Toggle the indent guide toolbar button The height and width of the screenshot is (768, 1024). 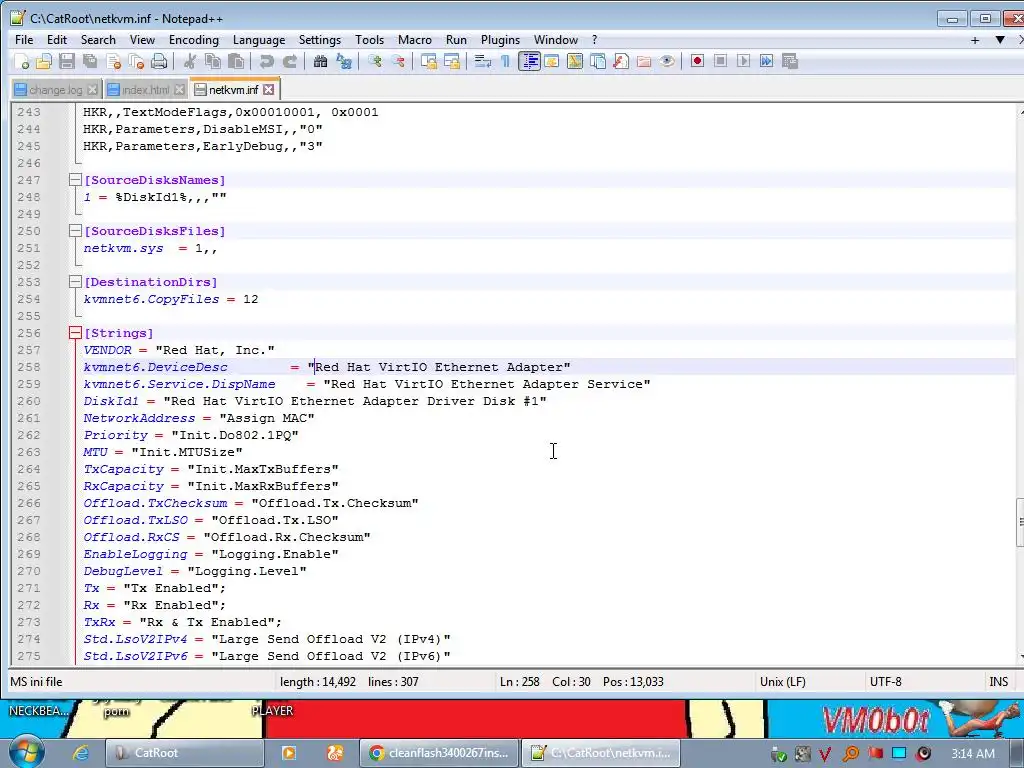click(x=528, y=61)
